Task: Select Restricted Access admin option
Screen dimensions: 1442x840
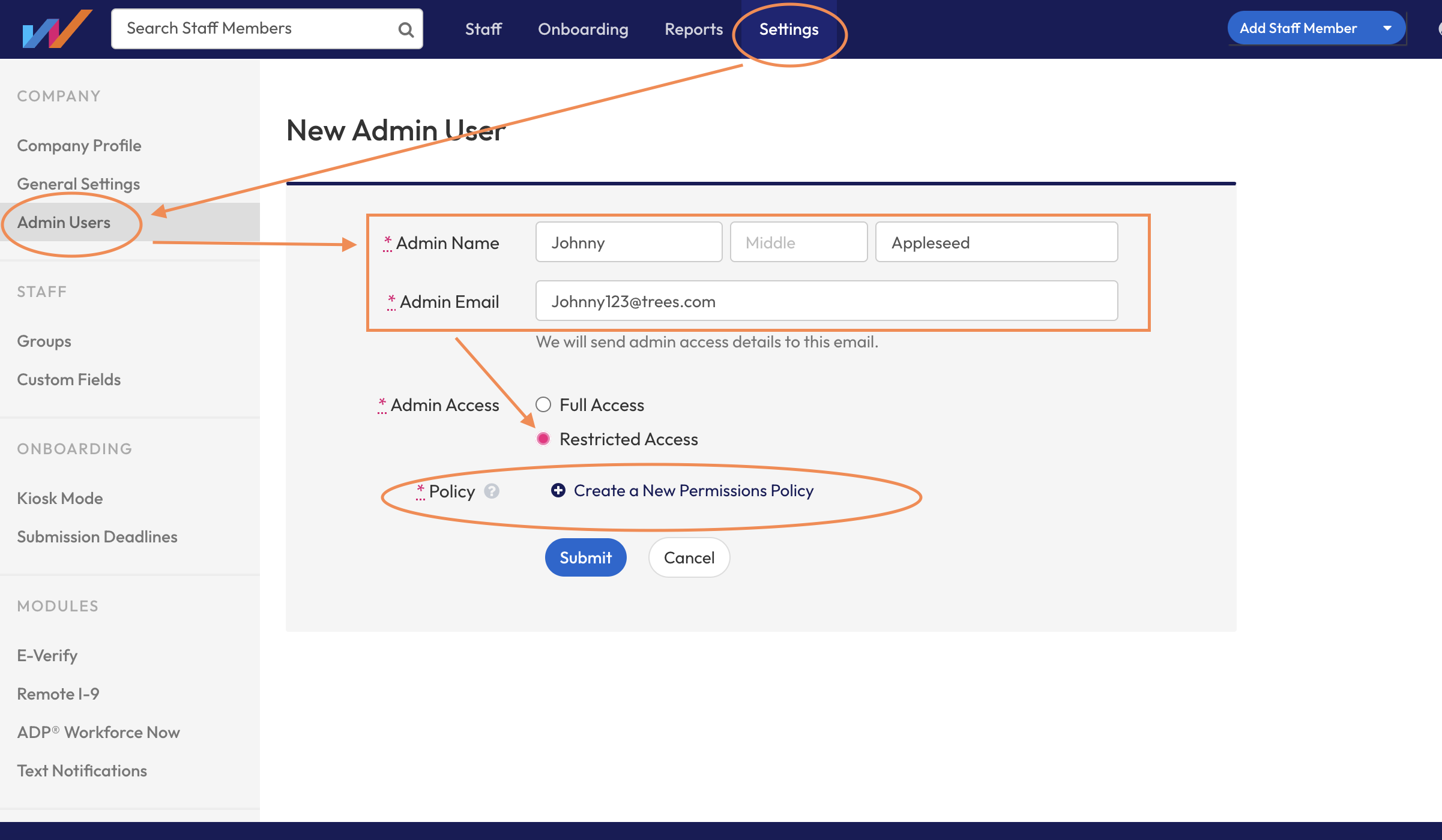Action: pyautogui.click(x=543, y=438)
